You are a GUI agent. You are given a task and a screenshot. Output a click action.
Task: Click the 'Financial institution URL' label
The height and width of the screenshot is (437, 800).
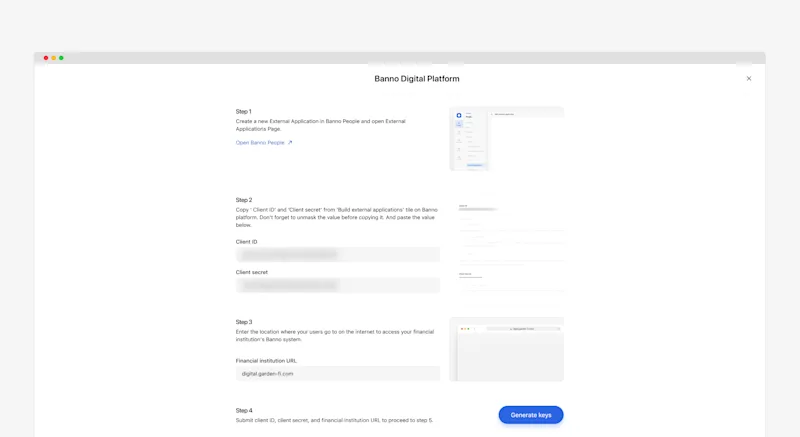(x=266, y=361)
